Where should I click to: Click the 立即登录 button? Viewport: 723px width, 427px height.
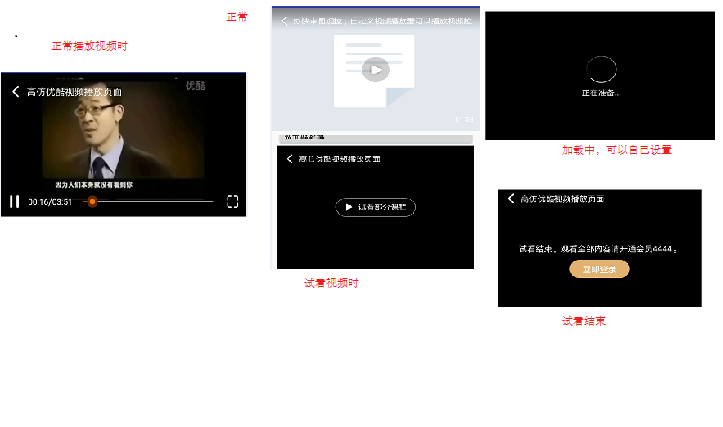pyautogui.click(x=599, y=269)
